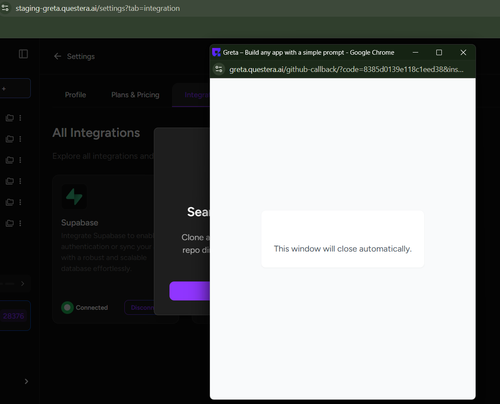Maximize the Greta popup window
Viewport: 500px width, 404px height.
point(439,52)
